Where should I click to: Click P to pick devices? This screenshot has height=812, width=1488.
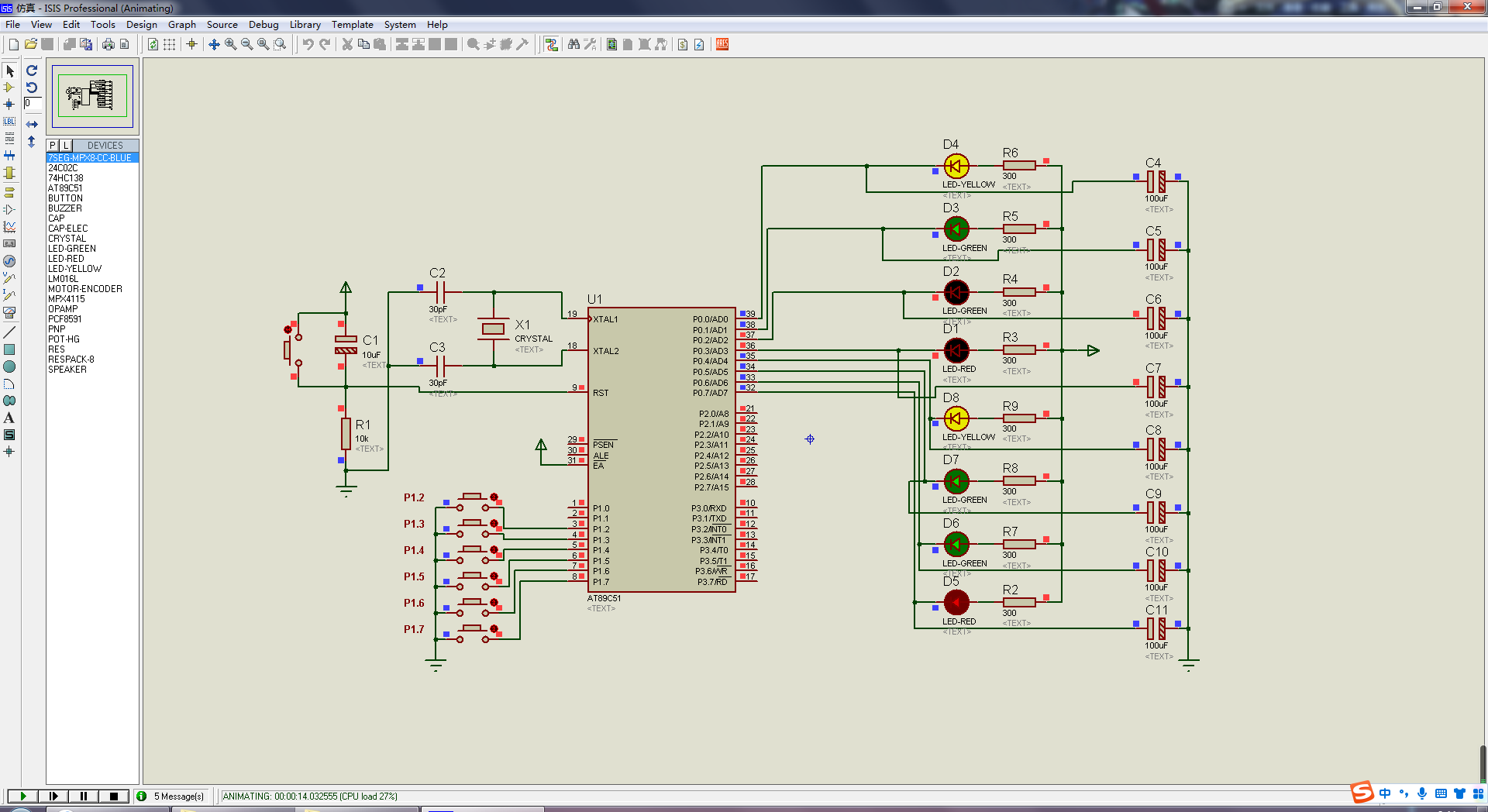click(x=53, y=145)
